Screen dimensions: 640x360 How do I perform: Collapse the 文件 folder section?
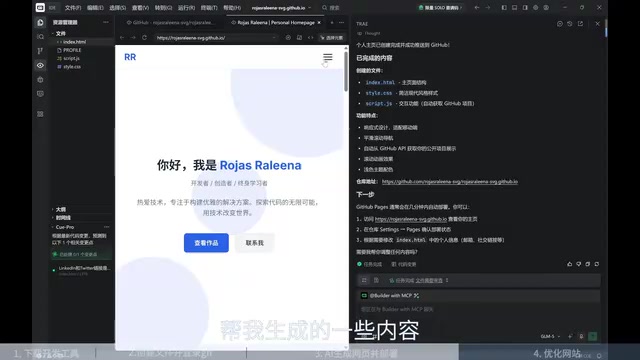coord(60,33)
